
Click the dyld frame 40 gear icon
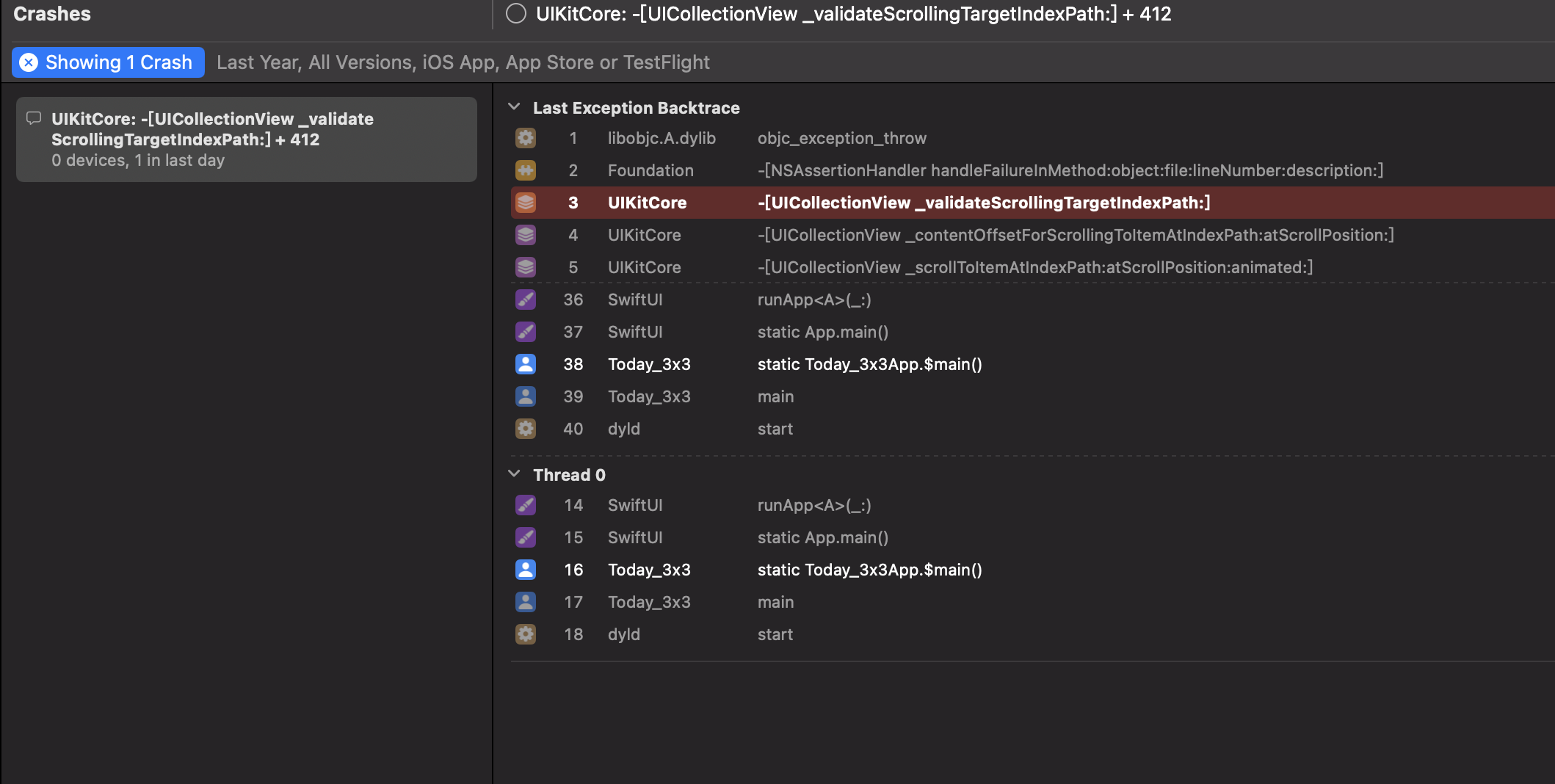click(526, 429)
